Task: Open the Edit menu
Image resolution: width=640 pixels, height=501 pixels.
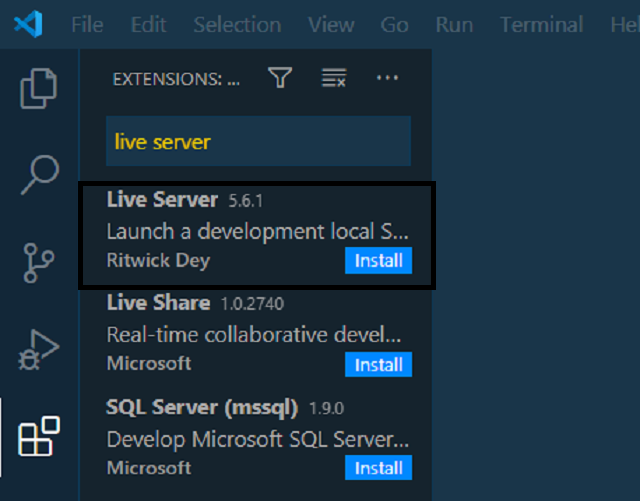Action: [x=148, y=24]
